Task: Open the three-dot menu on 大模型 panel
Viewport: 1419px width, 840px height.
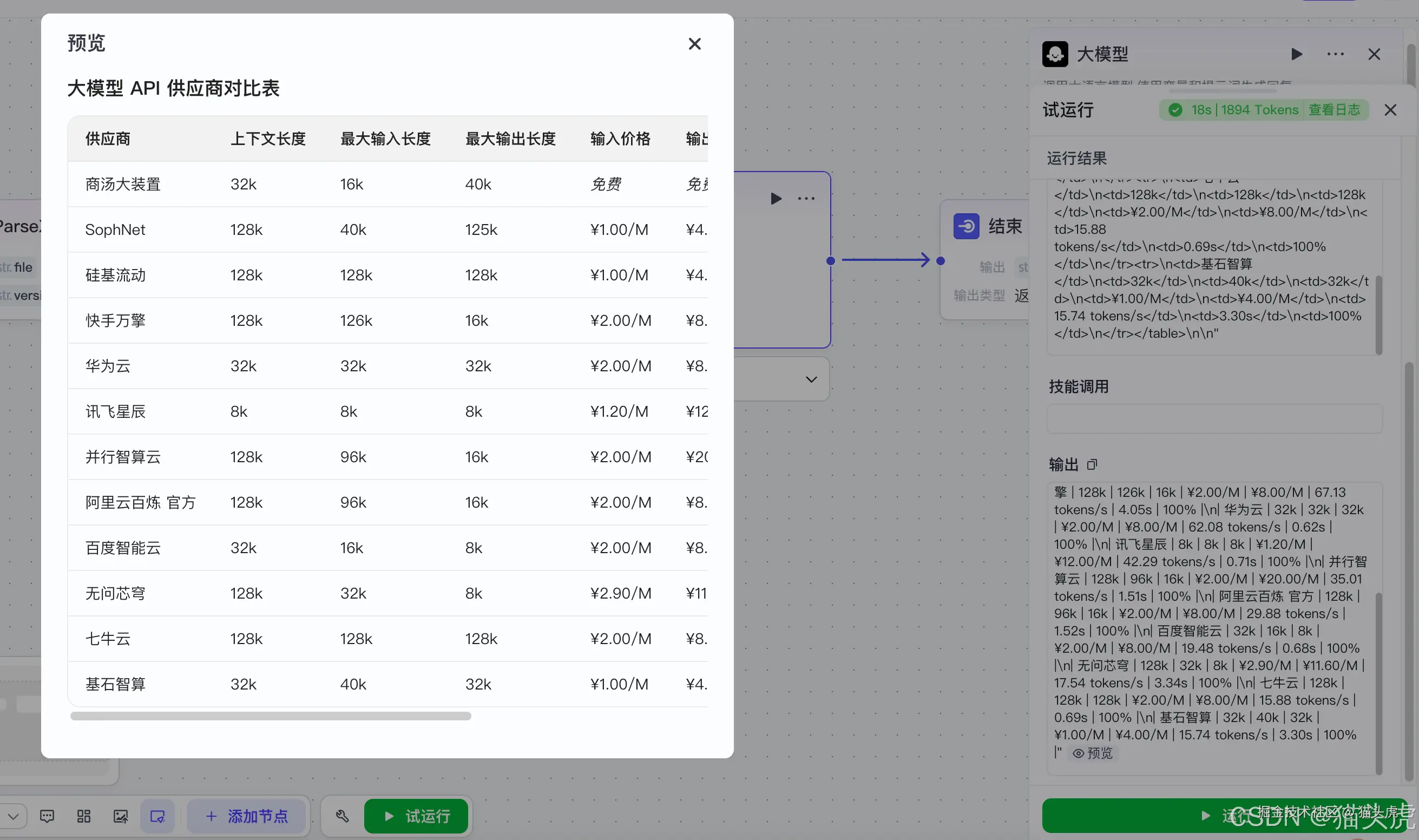Action: coord(1335,54)
